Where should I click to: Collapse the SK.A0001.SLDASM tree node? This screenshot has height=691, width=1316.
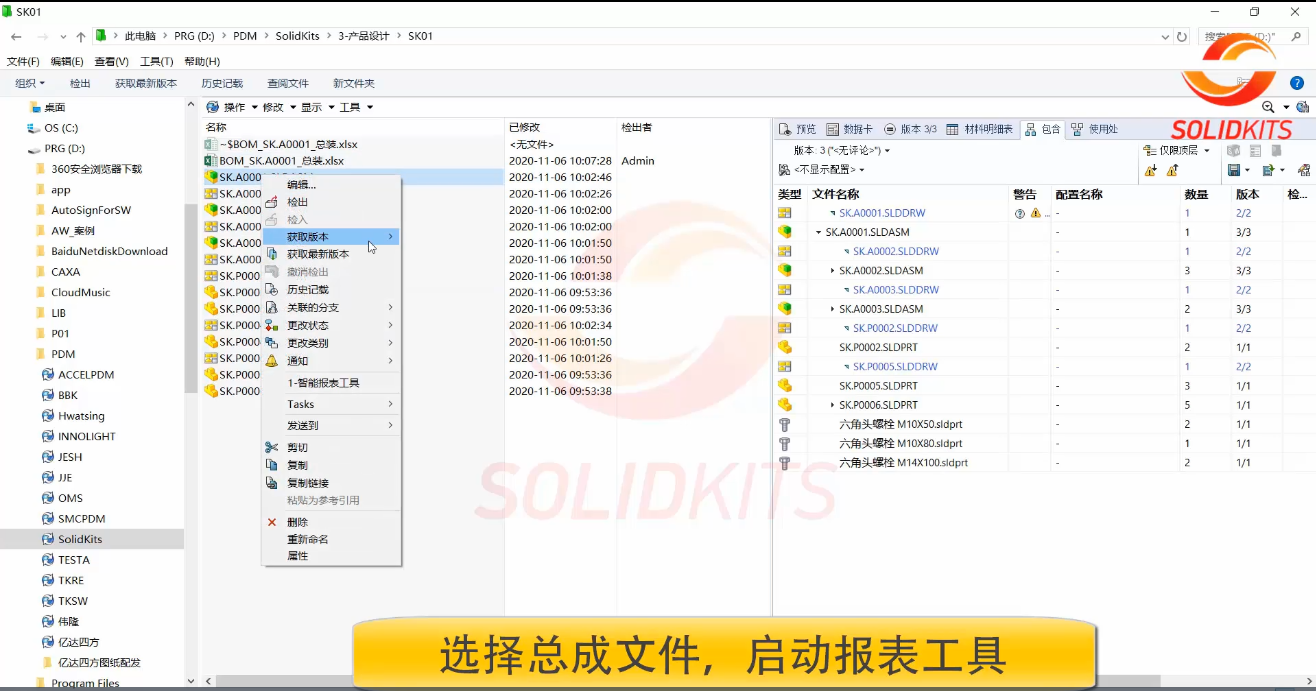(818, 232)
